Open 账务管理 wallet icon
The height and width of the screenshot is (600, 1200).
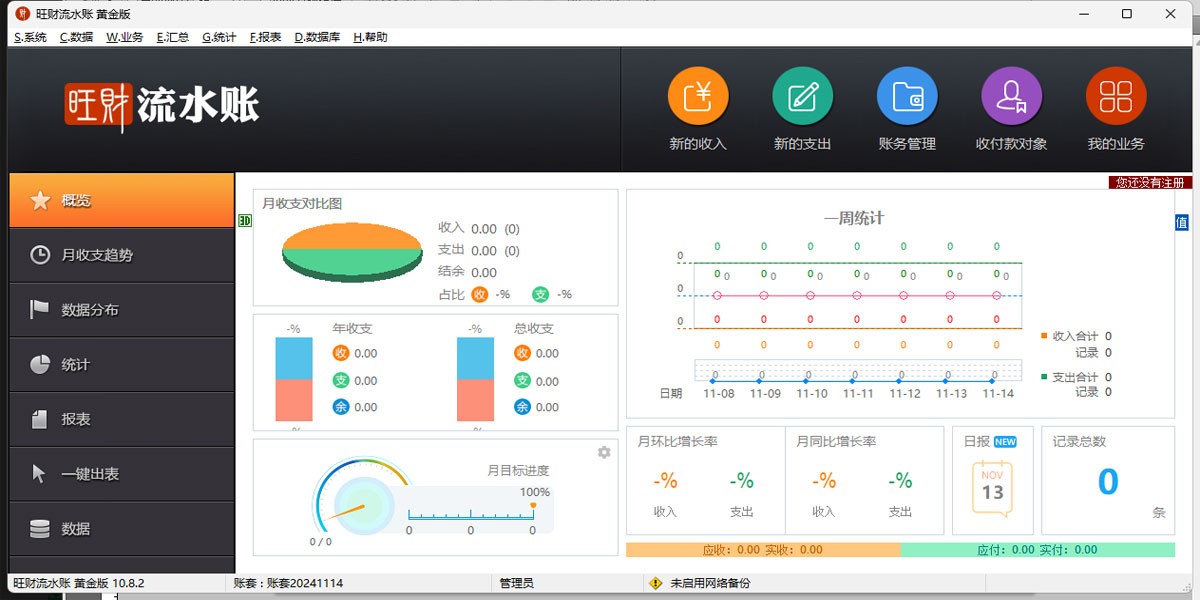pyautogui.click(x=907, y=97)
